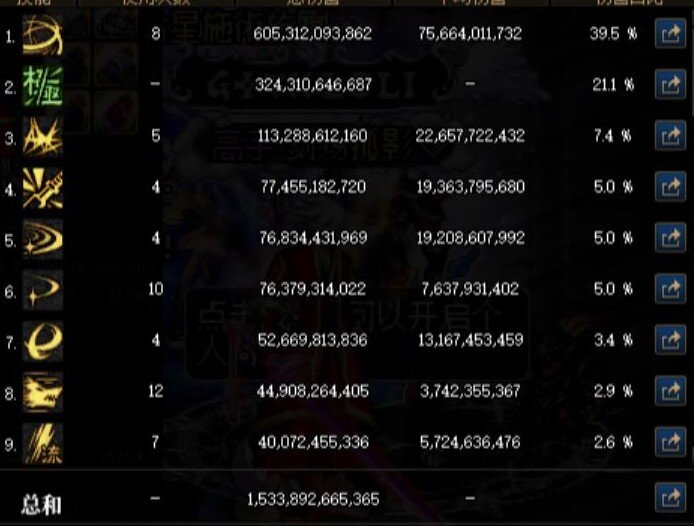The image size is (694, 526).
Task: Share the 39.5 % damage row
Action: click(668, 35)
